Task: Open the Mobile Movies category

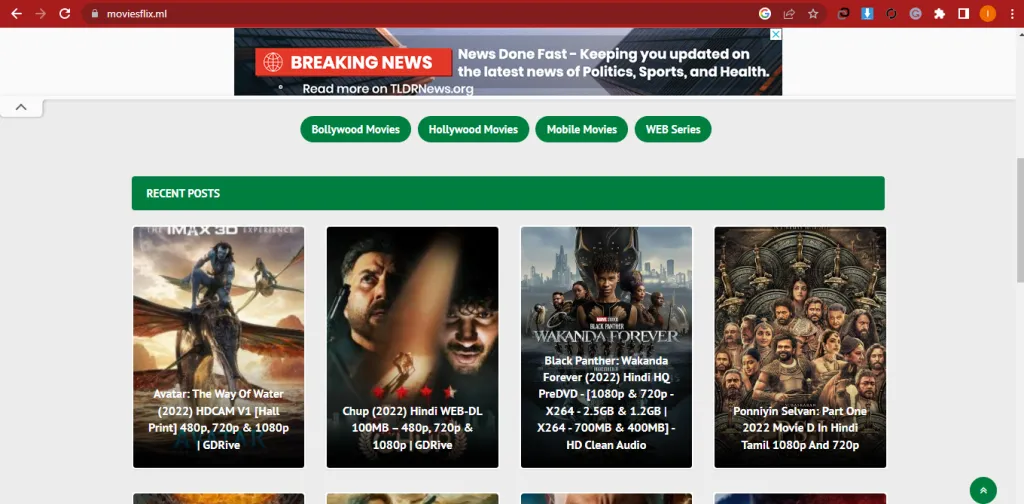Action: tap(581, 129)
